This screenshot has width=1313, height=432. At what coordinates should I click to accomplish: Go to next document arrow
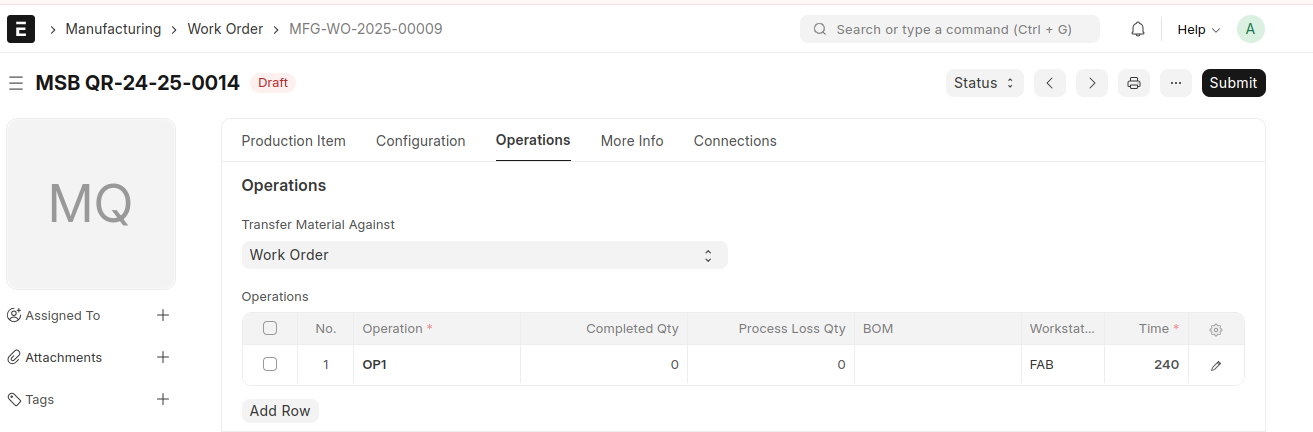pyautogui.click(x=1091, y=83)
